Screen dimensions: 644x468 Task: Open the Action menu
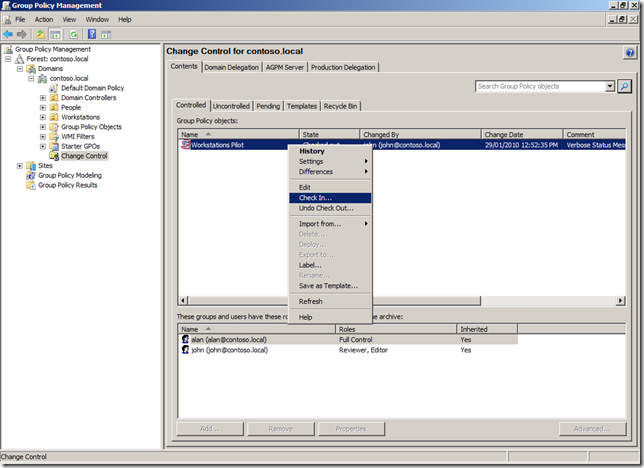click(44, 19)
